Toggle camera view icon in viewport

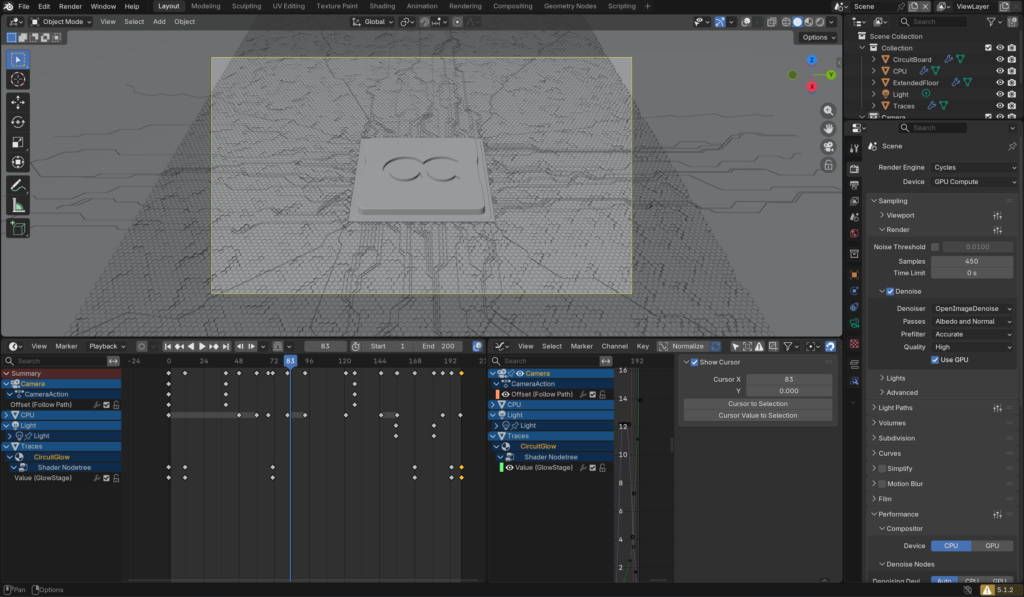(828, 147)
